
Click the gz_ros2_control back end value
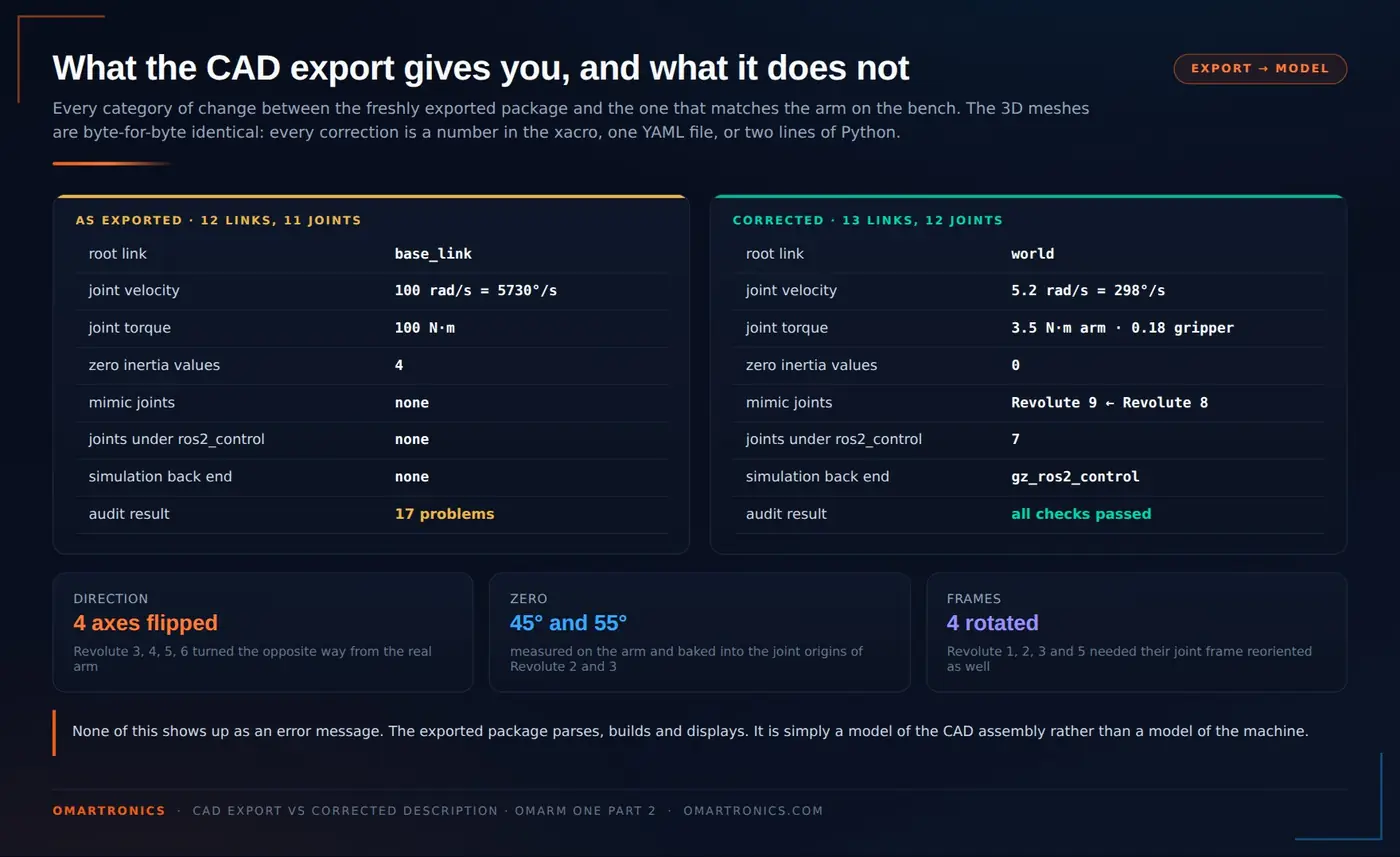1075,477
